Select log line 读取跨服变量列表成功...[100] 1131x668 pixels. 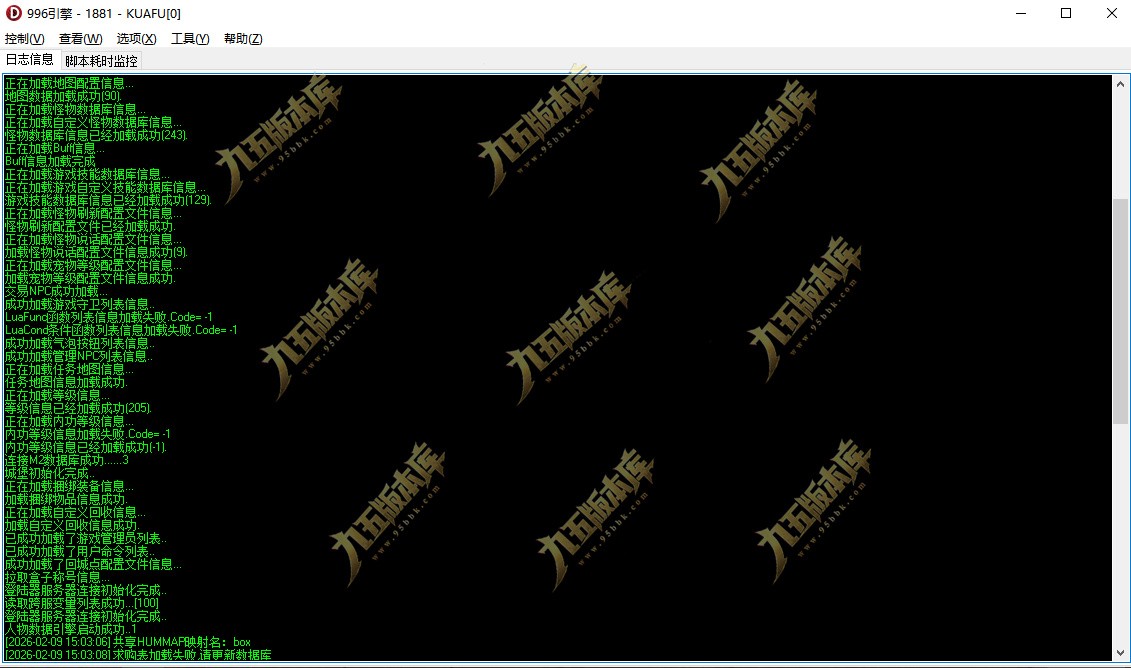(82, 602)
